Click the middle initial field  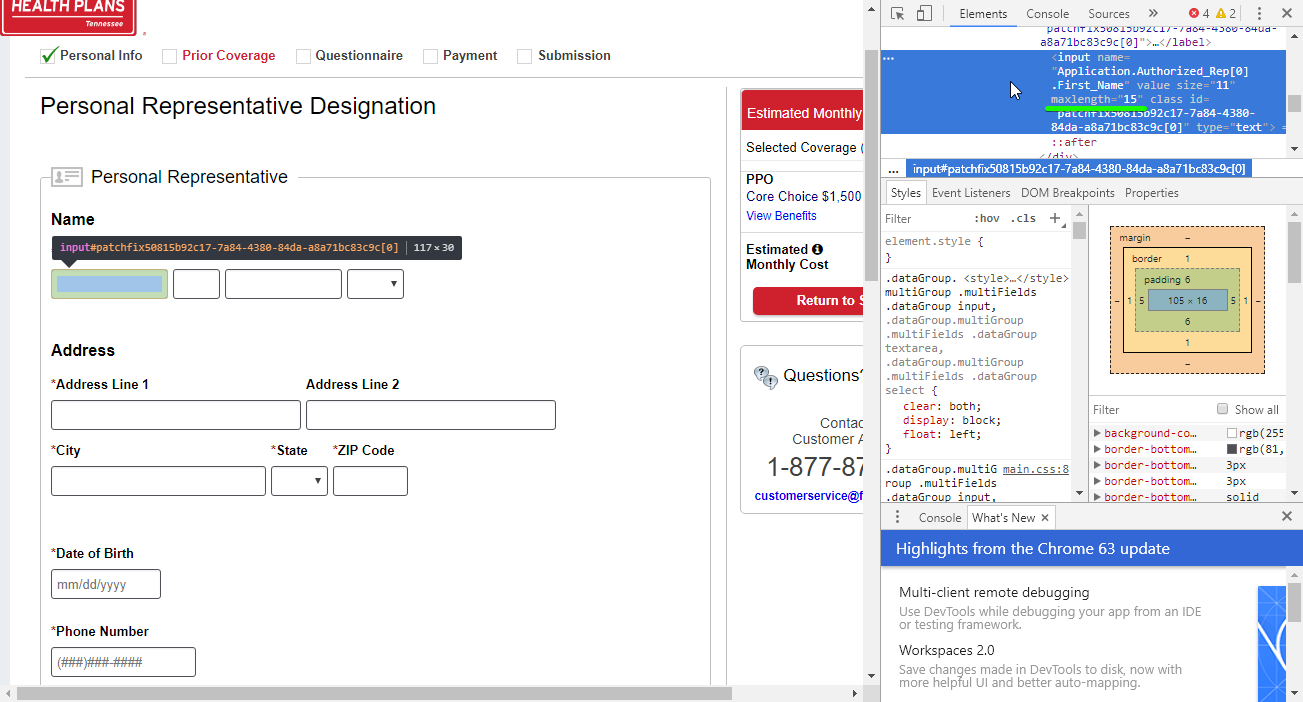196,284
